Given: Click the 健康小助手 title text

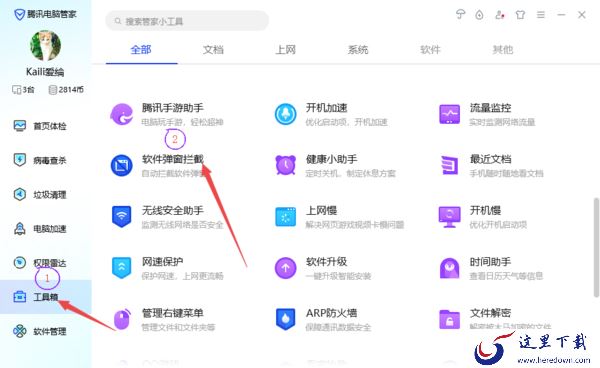Looking at the screenshot, I should point(332,159).
